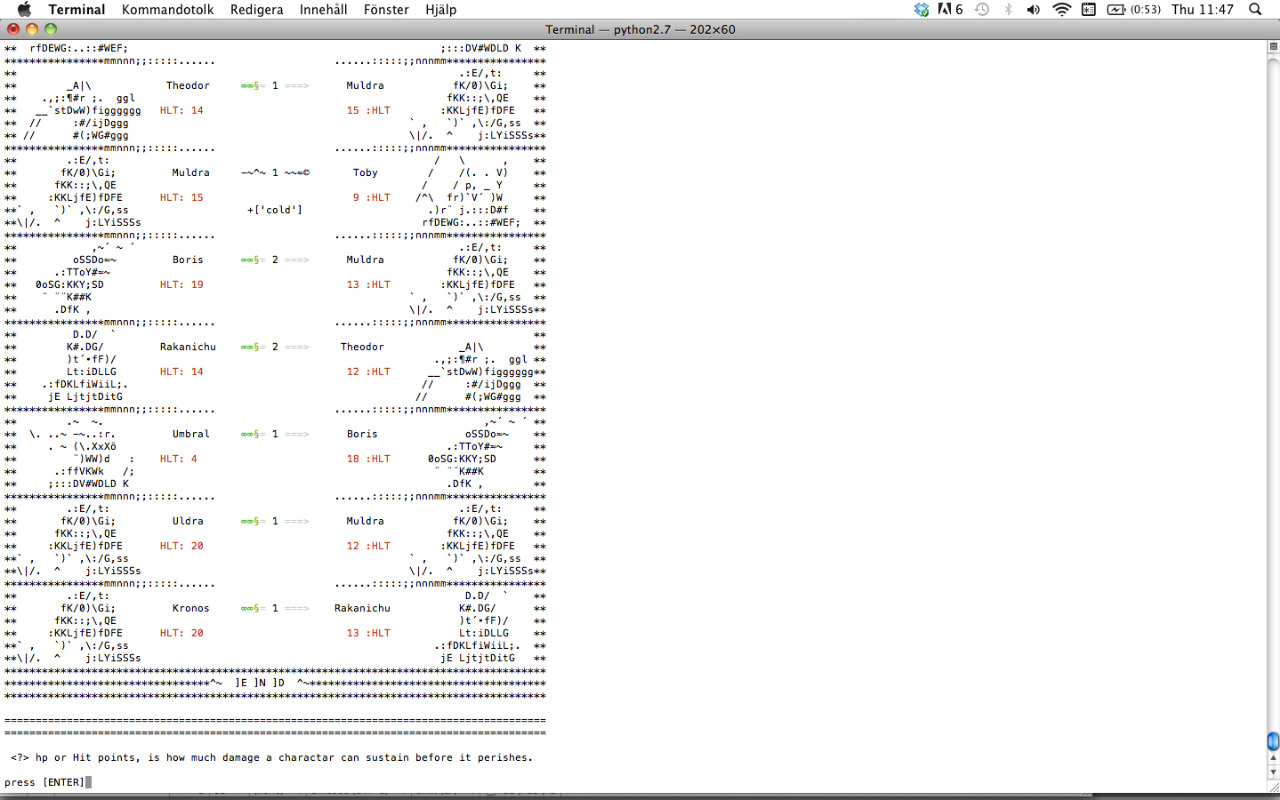
Task: Open the Wi-Fi status menu
Action: click(x=1061, y=10)
